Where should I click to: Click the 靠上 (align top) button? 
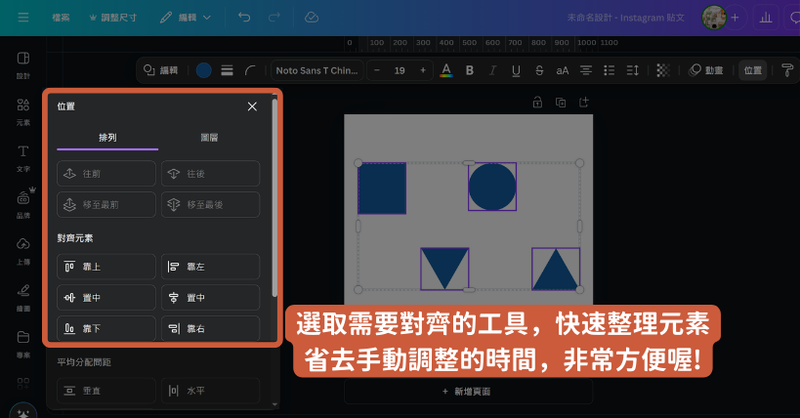coord(106,267)
